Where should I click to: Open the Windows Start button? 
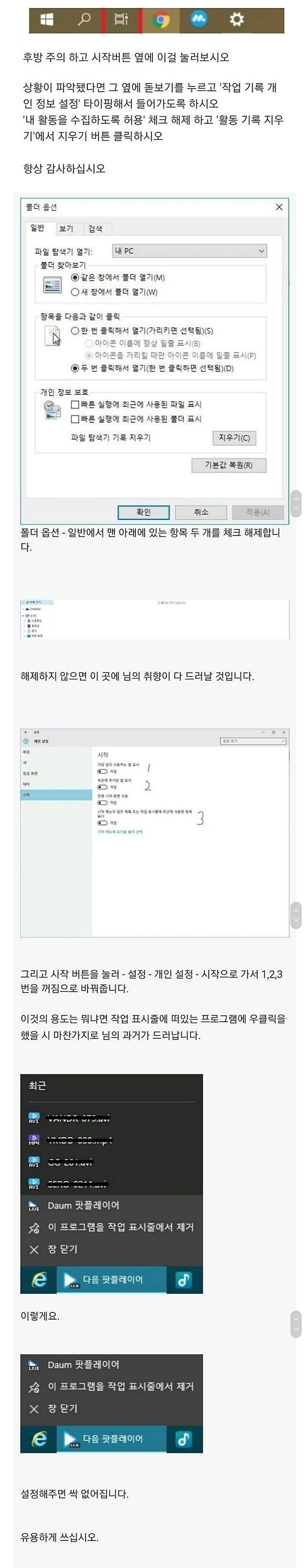[46, 19]
